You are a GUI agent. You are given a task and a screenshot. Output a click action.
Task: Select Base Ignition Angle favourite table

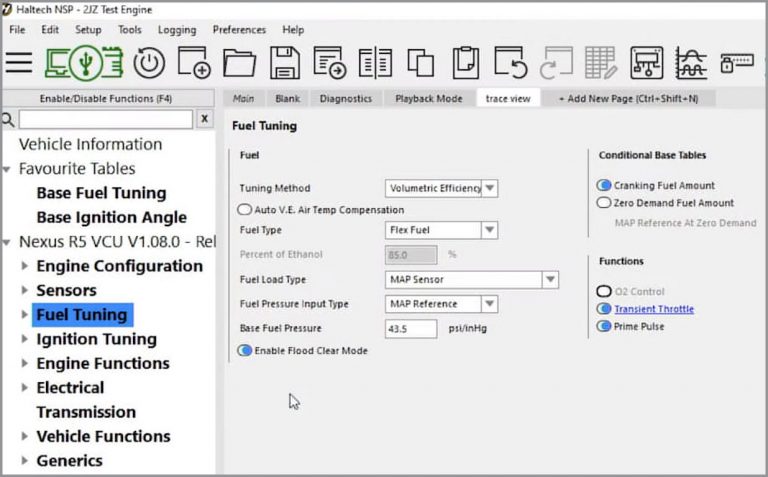click(111, 217)
